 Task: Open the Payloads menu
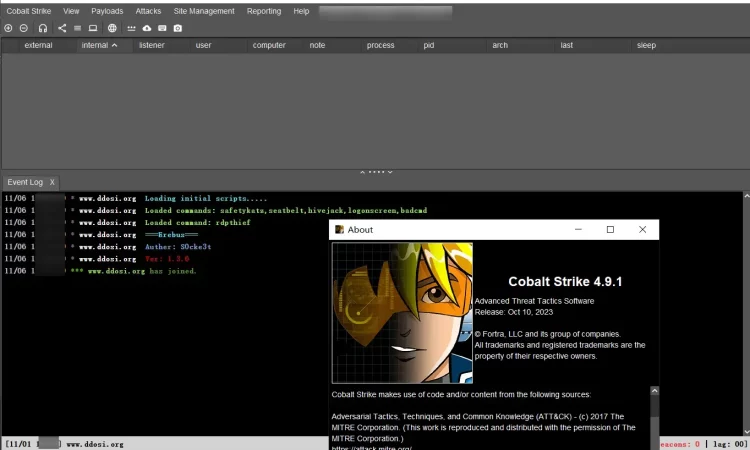(x=107, y=11)
